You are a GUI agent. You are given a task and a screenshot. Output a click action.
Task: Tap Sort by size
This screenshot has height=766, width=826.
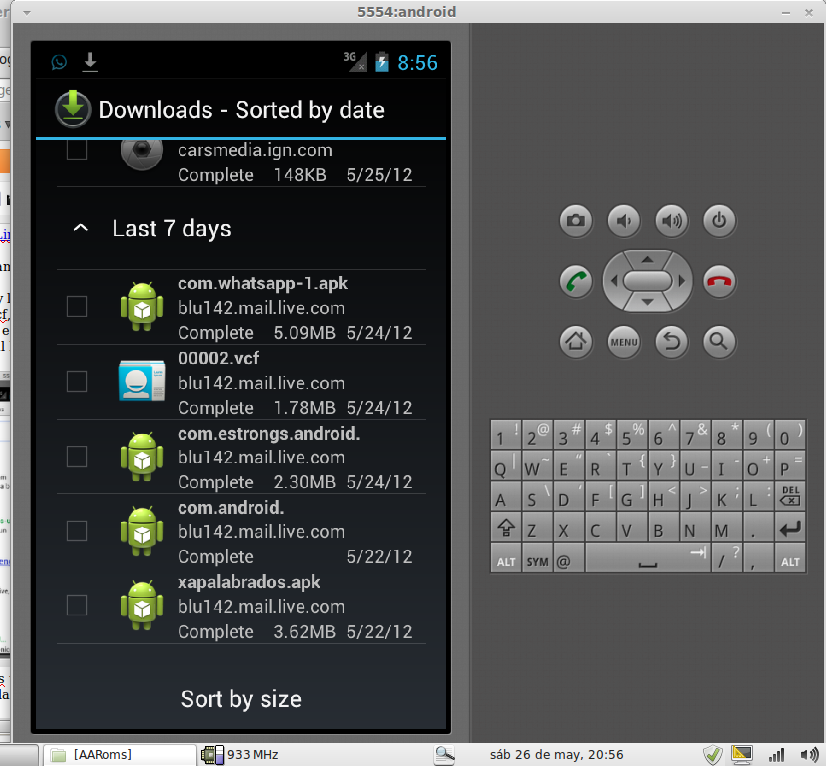pos(241,699)
